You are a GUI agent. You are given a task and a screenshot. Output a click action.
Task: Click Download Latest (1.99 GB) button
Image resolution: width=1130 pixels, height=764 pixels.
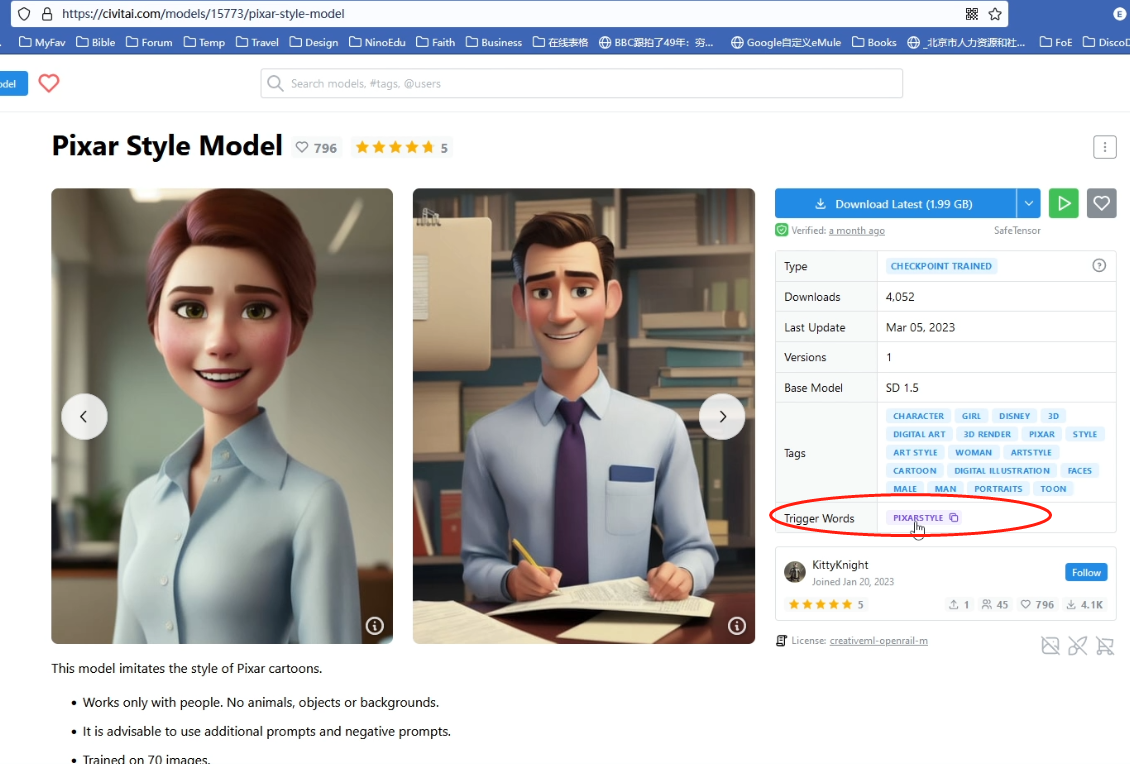pyautogui.click(x=895, y=203)
